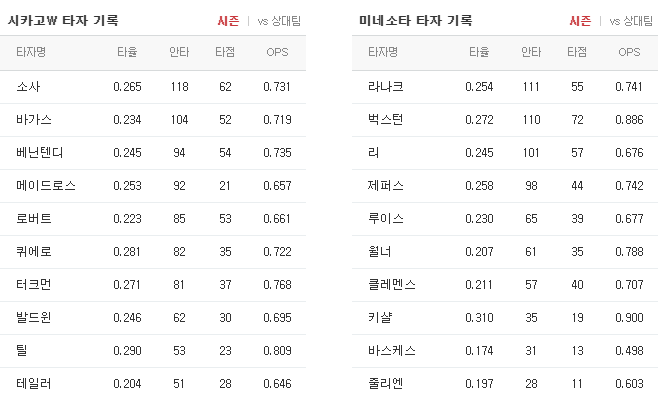Switch to vs 상대팀 tab for 시카고W
Viewport: 659px width, 411px height.
pos(279,21)
